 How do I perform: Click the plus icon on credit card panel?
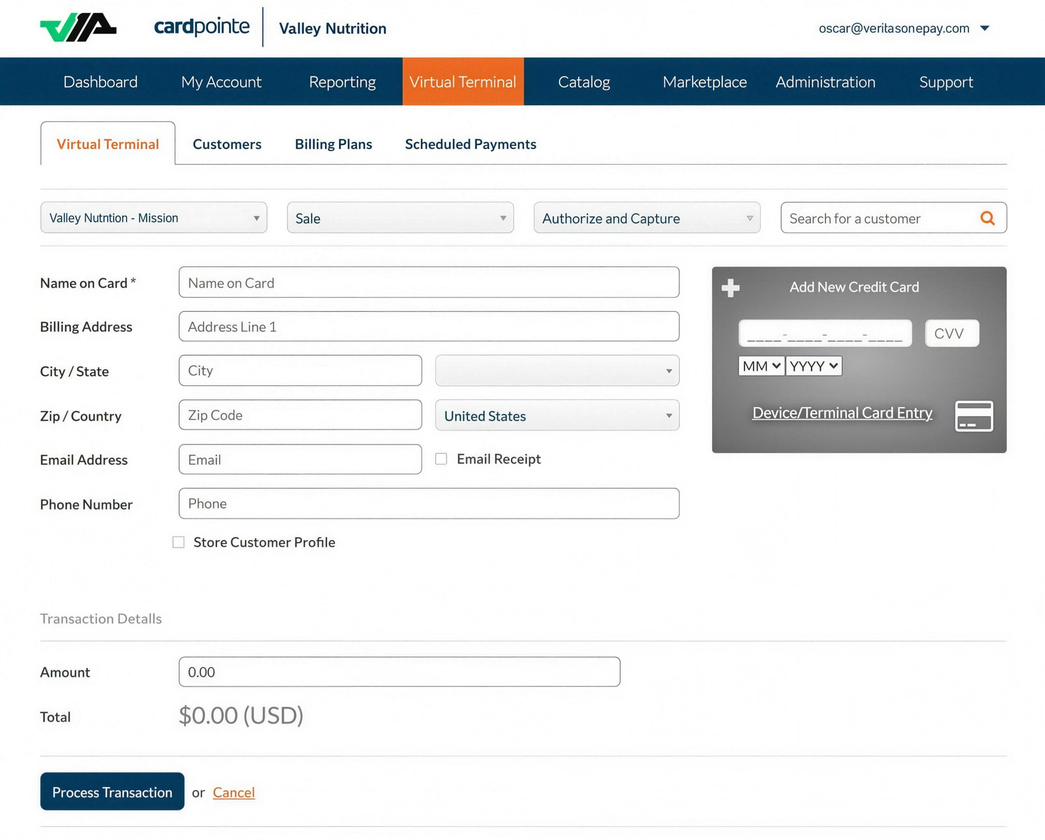tap(730, 288)
